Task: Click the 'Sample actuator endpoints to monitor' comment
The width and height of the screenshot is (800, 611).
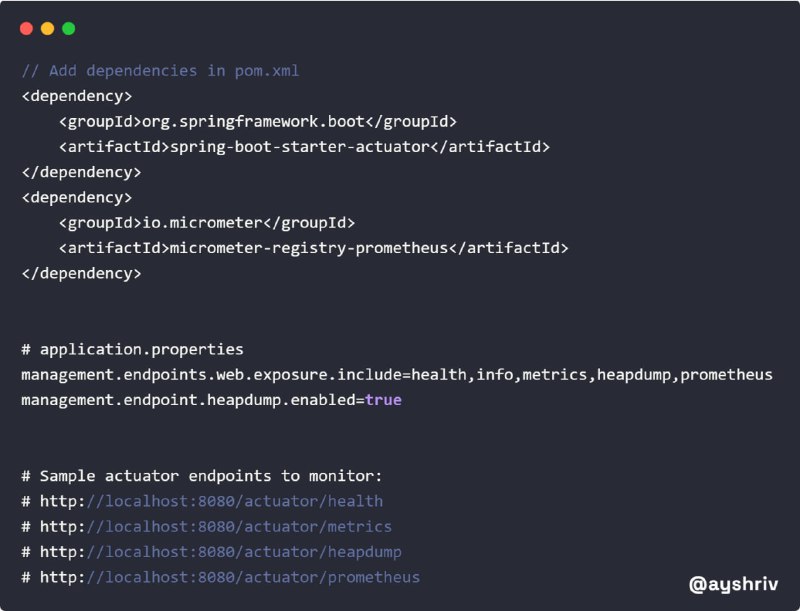Action: [x=202, y=476]
